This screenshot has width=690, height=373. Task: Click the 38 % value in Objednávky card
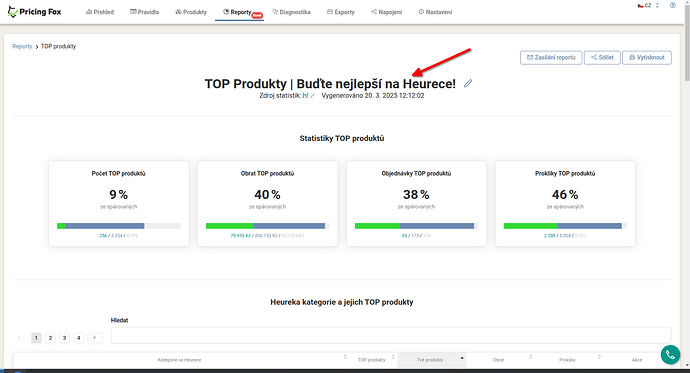pyautogui.click(x=416, y=194)
